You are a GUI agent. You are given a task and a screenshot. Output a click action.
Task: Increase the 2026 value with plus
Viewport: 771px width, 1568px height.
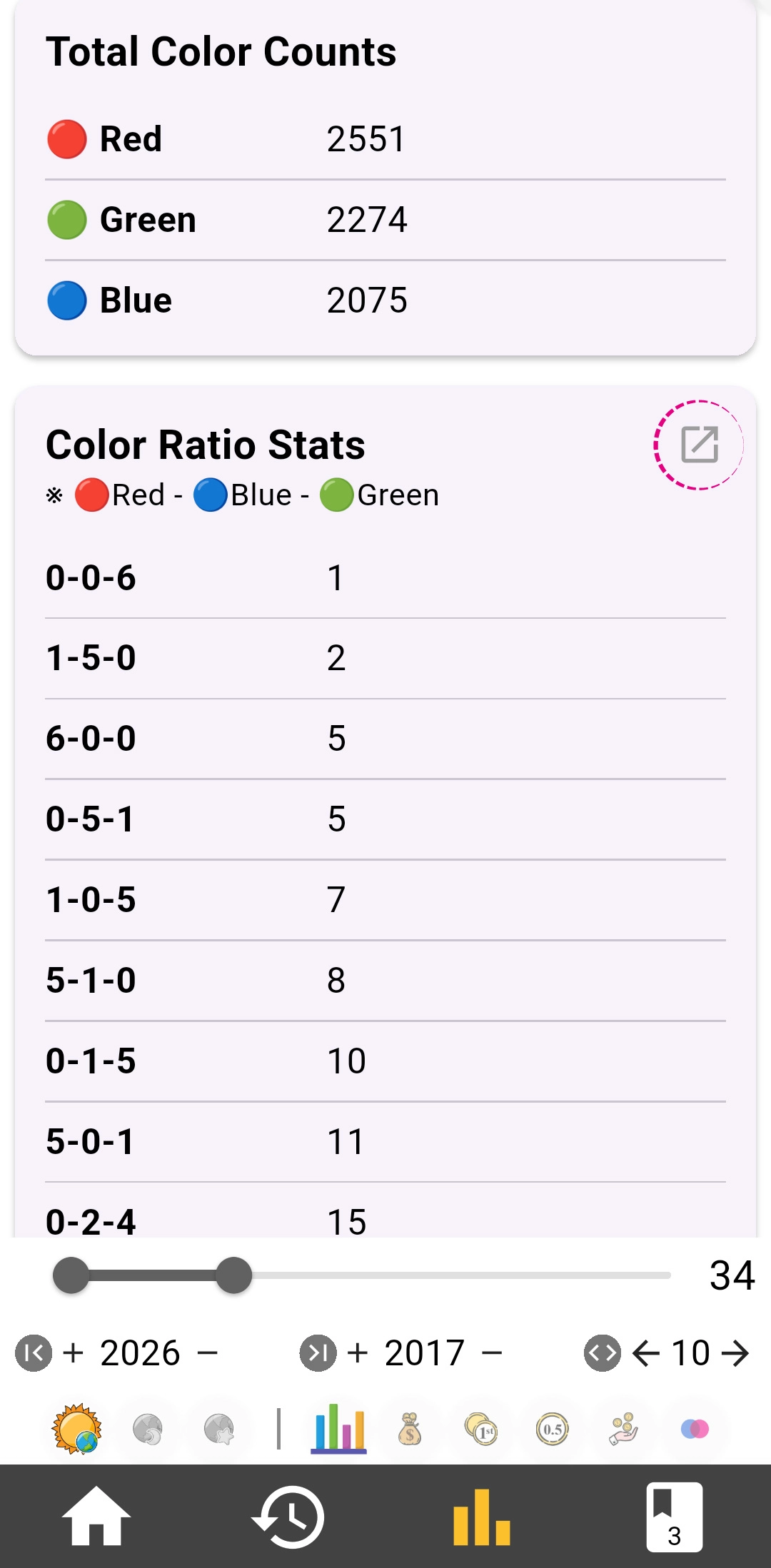tap(73, 1352)
